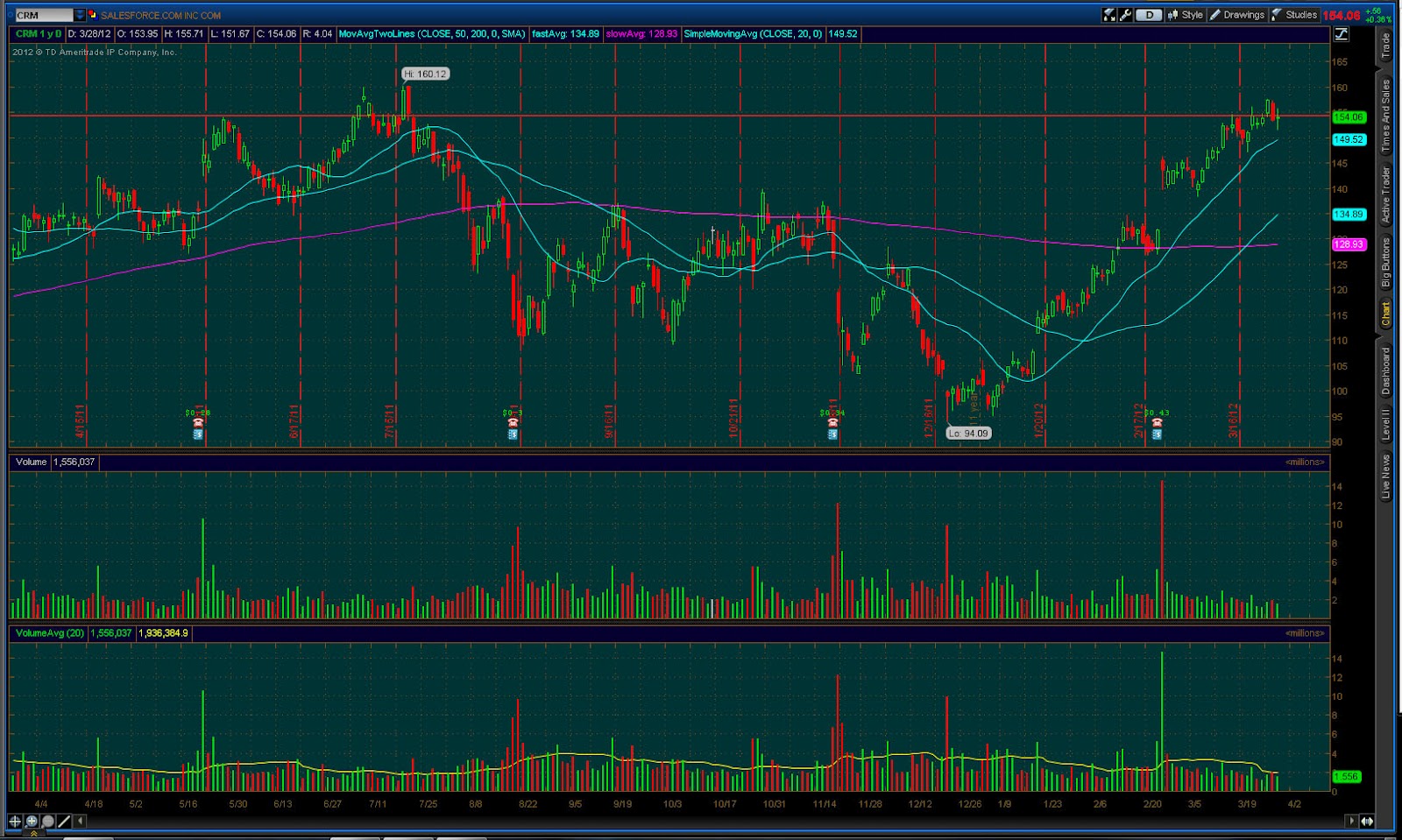1402x840 pixels.
Task: Click the MovAvgTwoLines study label
Action: [432, 33]
